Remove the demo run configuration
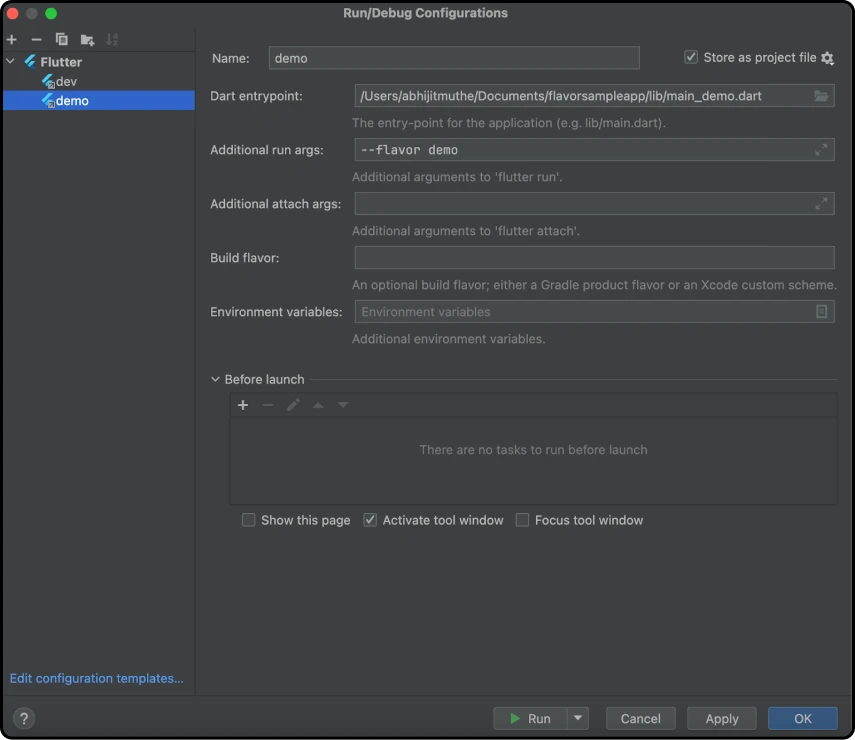 (35, 39)
